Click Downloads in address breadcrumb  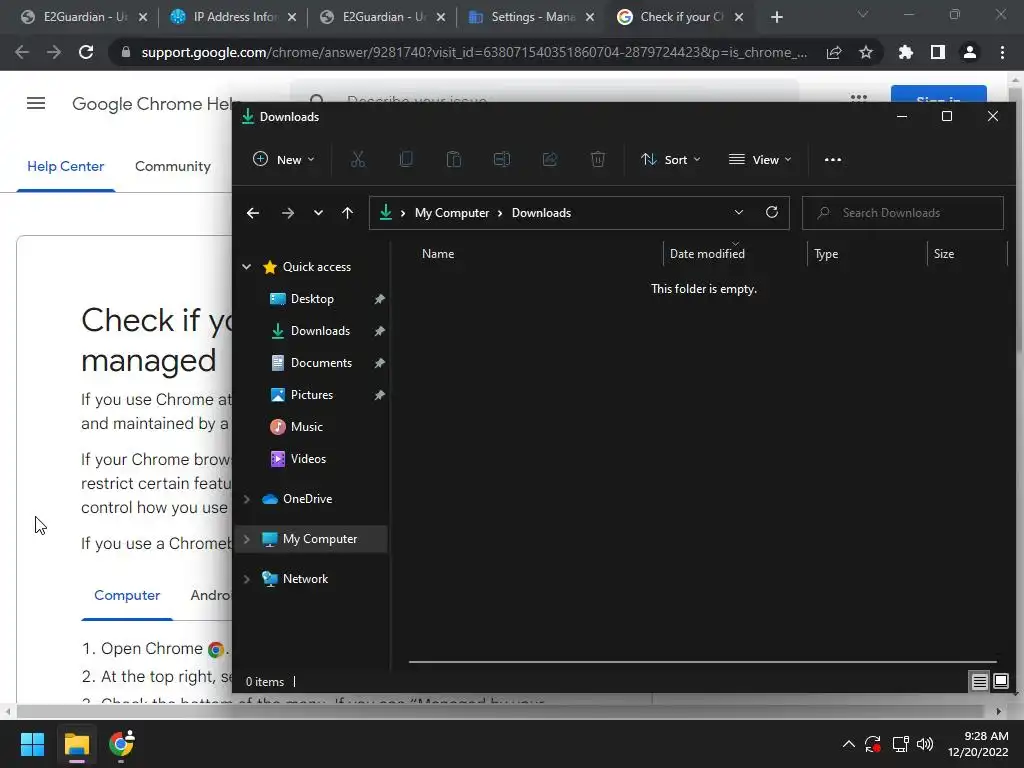[x=541, y=213]
